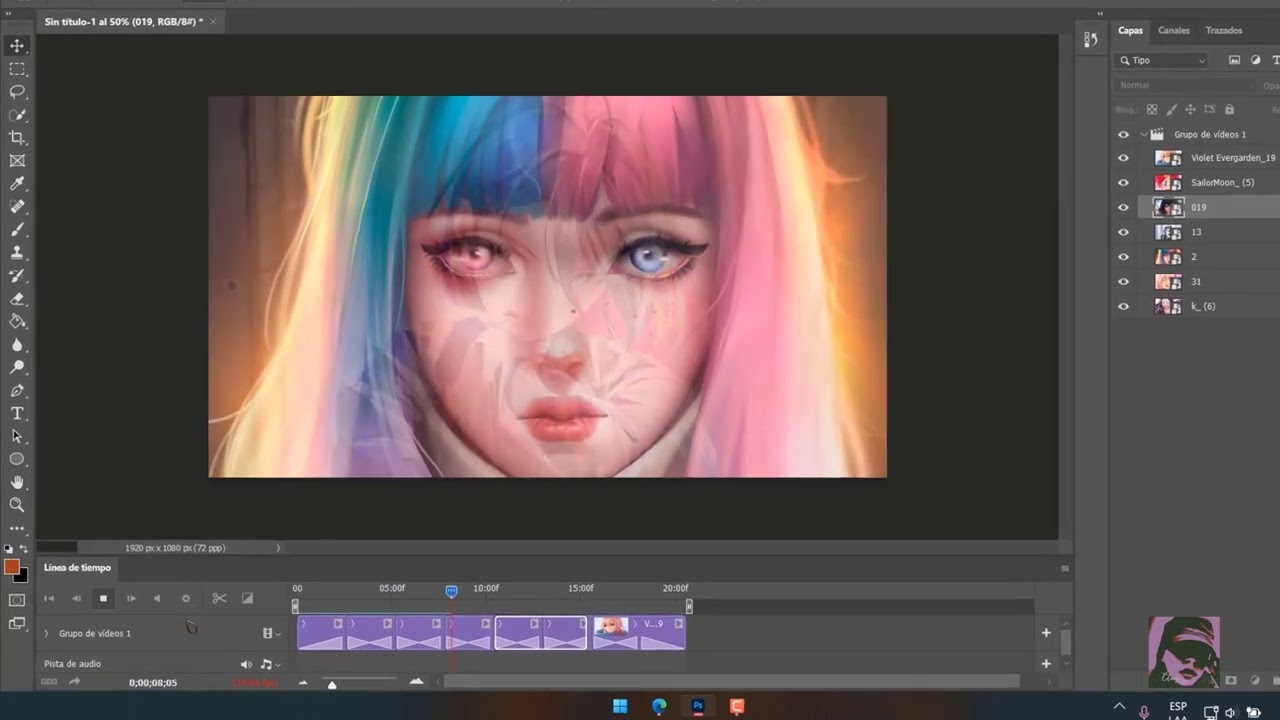This screenshot has height=720, width=1280.
Task: Select the Lasso tool
Action: 17,92
